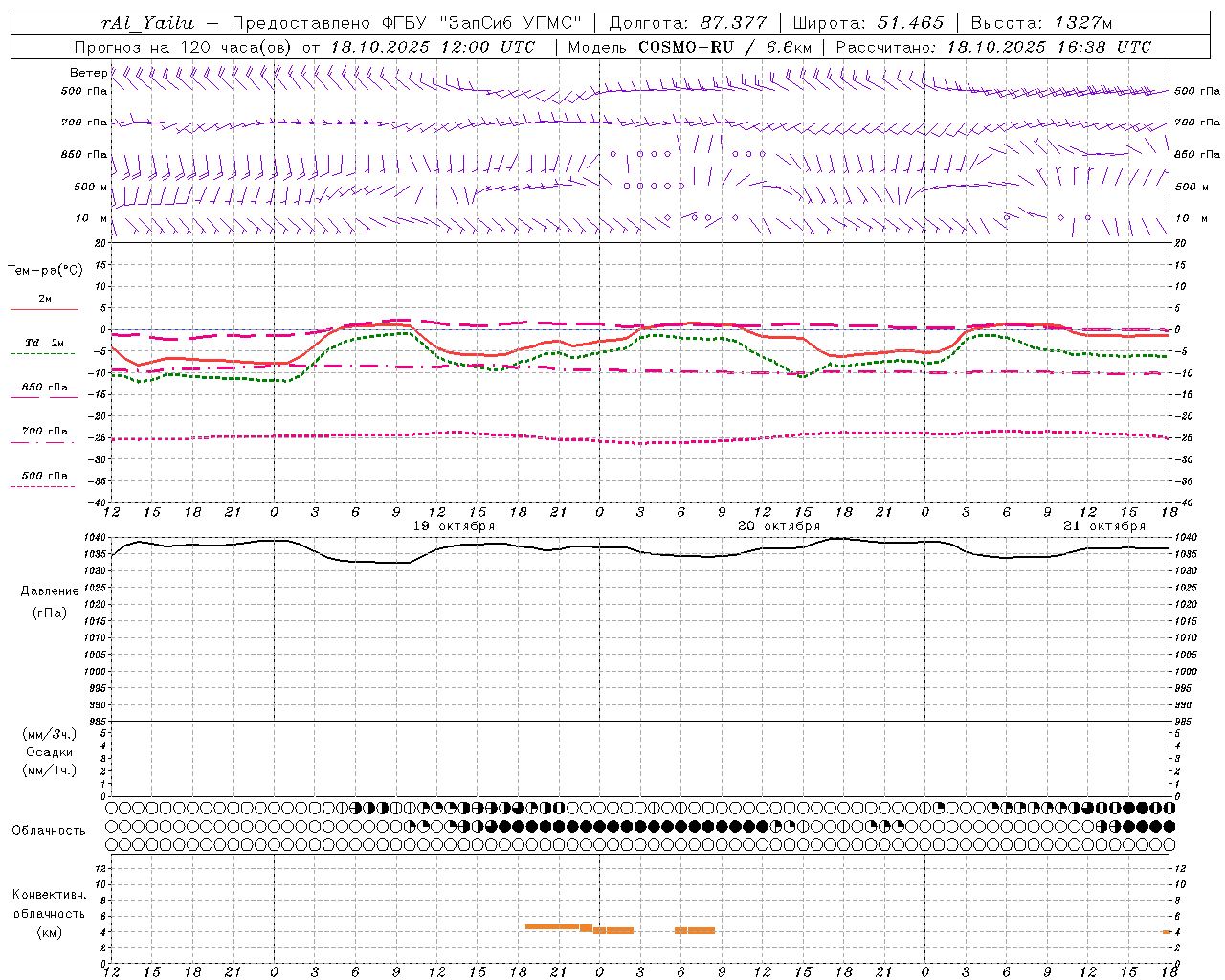Viewport: 1225px width, 980px height.
Task: Click the 20 октября date label
Action: point(779,526)
